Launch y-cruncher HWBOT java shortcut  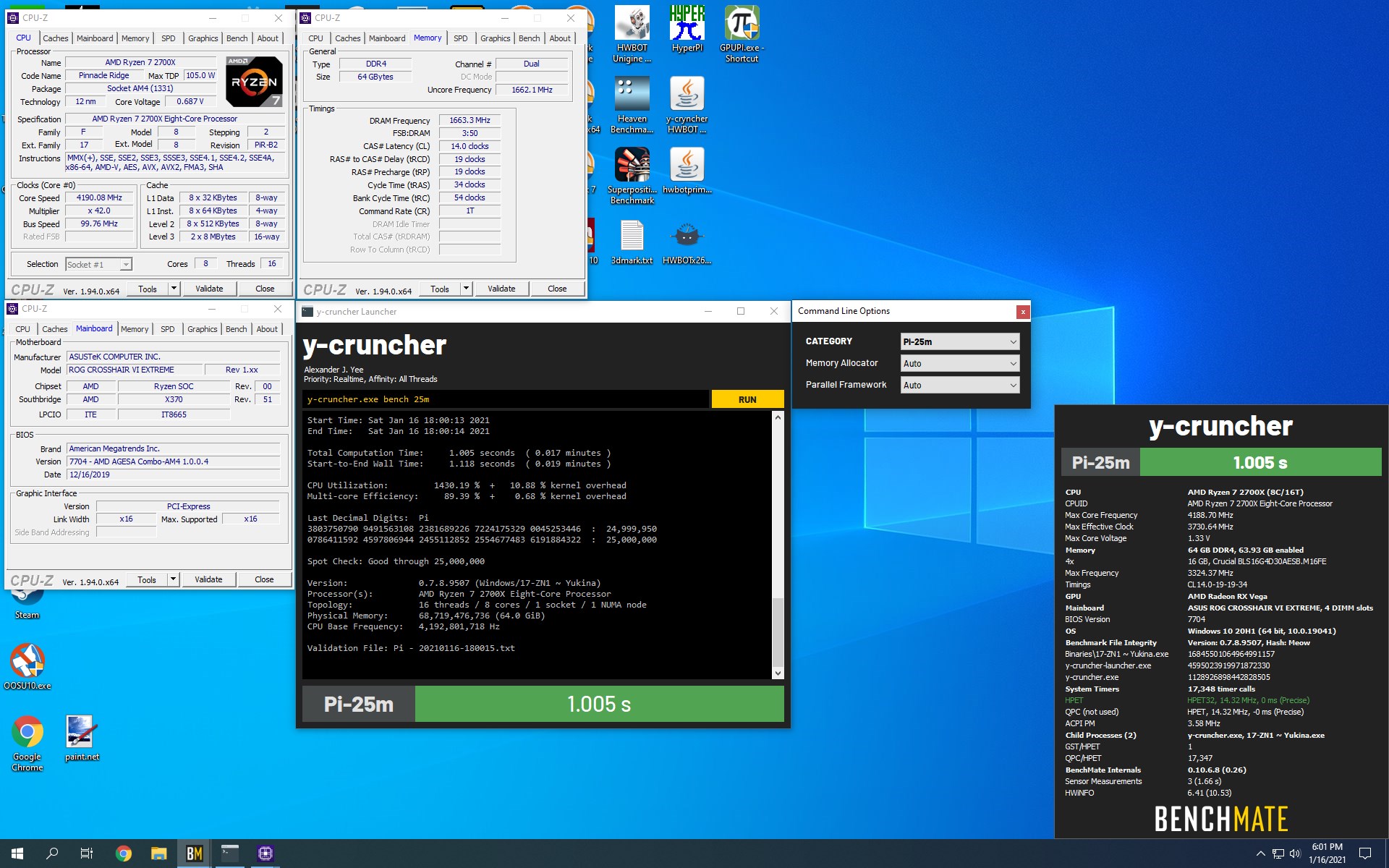(687, 106)
